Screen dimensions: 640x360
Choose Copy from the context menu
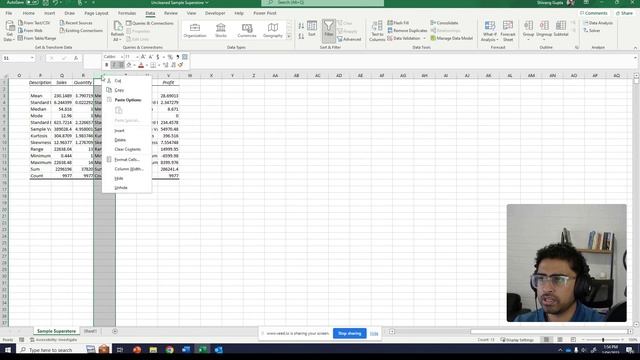(x=127, y=90)
